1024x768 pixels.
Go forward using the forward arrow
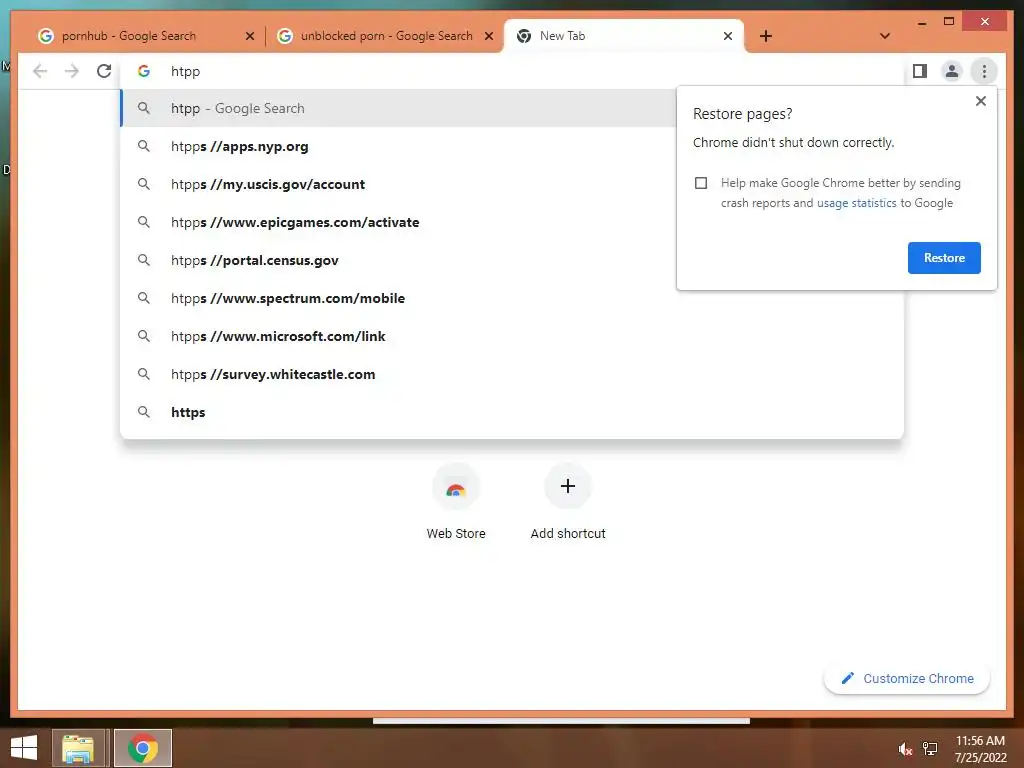pos(72,71)
